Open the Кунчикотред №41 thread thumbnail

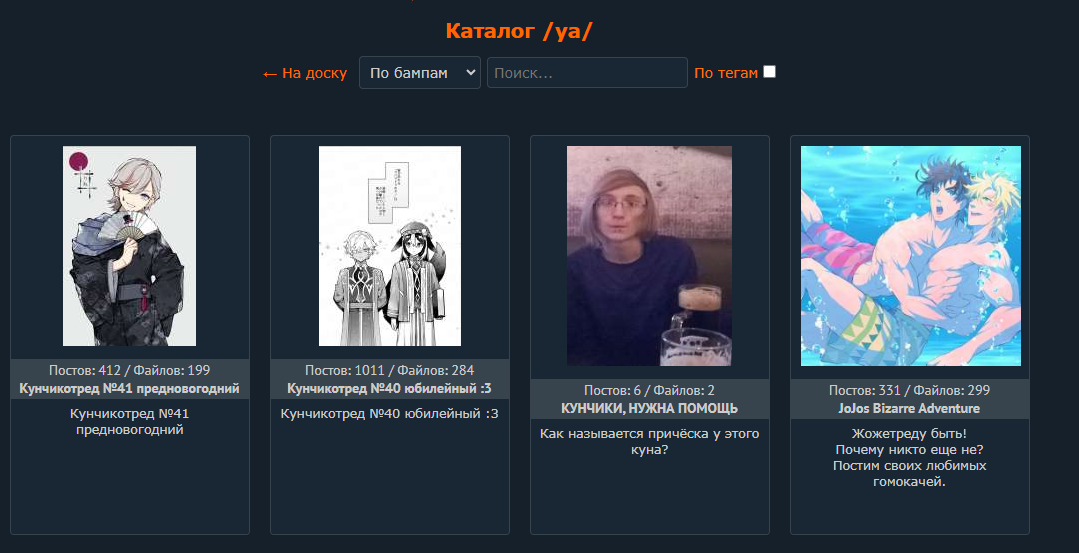tap(129, 246)
